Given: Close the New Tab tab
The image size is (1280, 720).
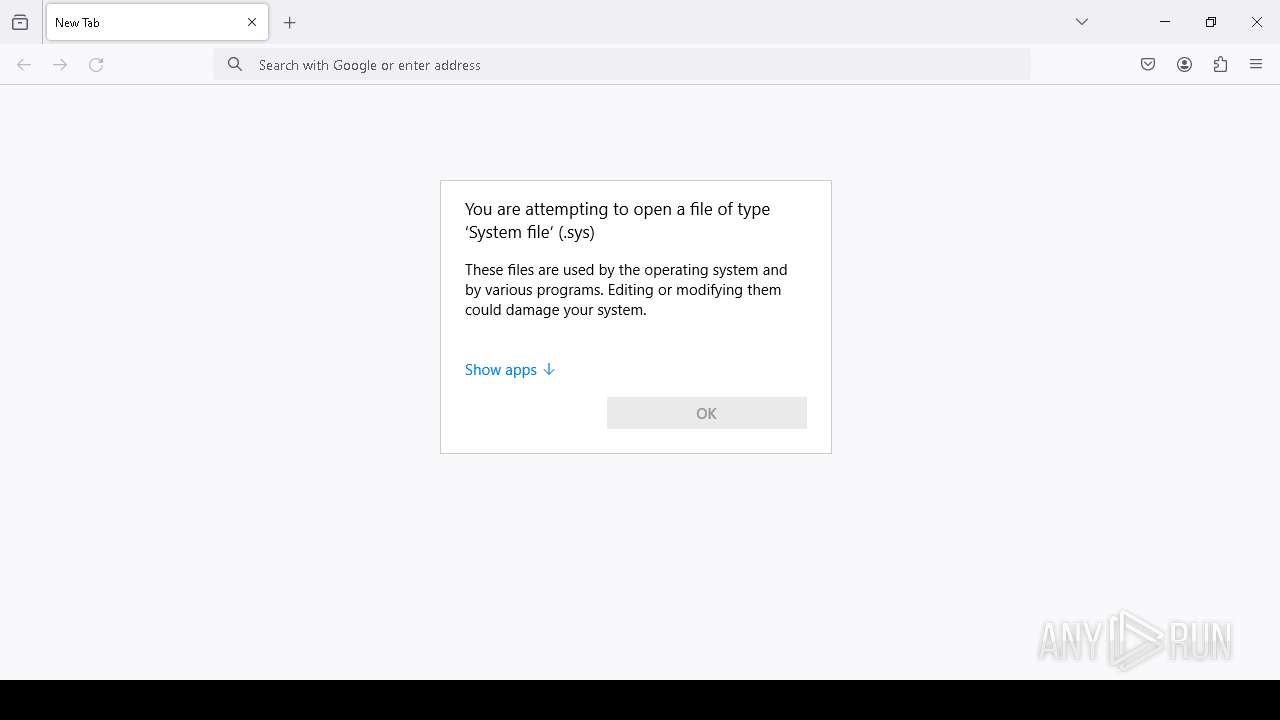Looking at the screenshot, I should click(x=252, y=22).
